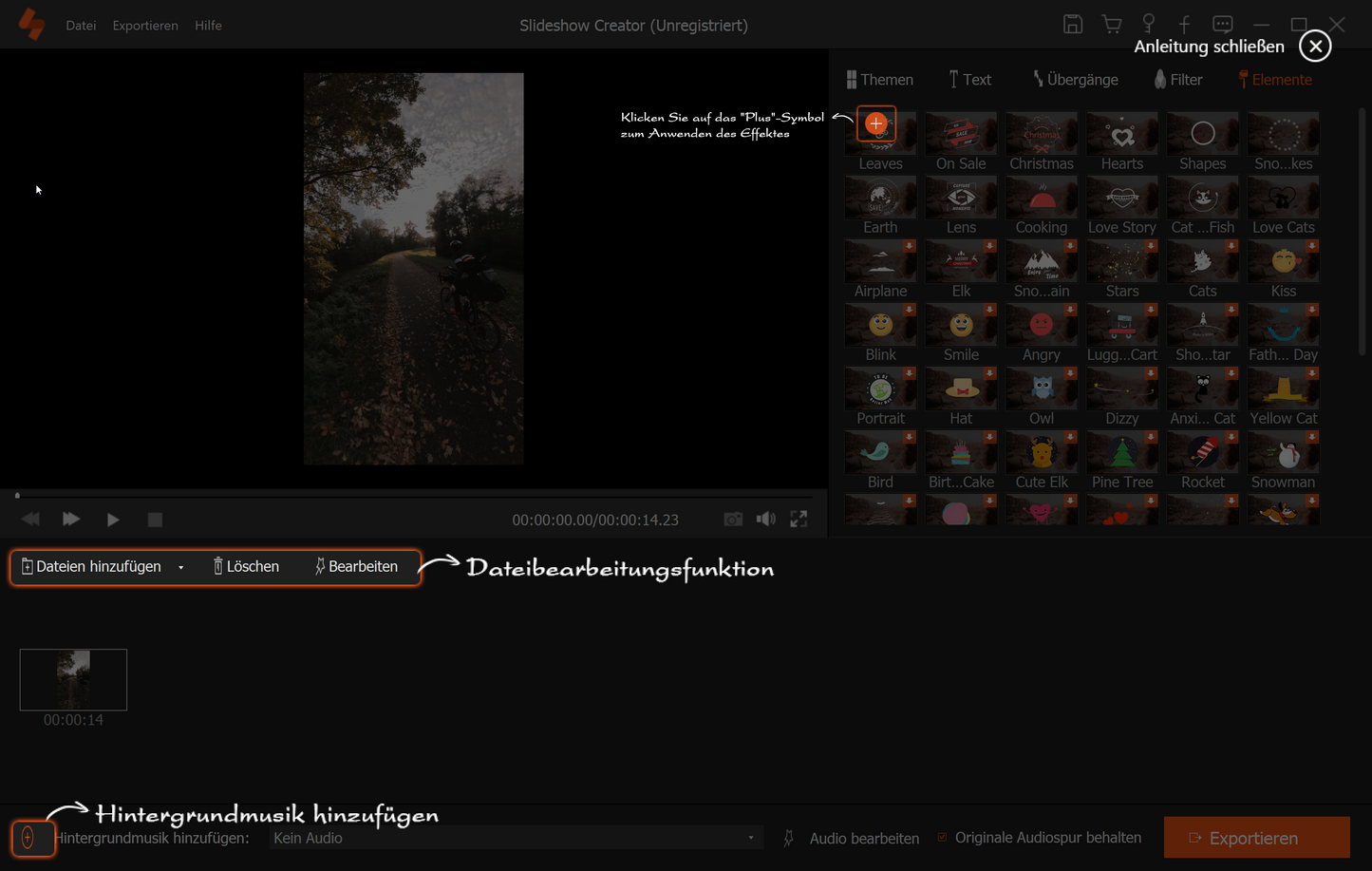Select the Snowman element thumbnail
Screen dimensions: 1372x871
click(x=1283, y=454)
